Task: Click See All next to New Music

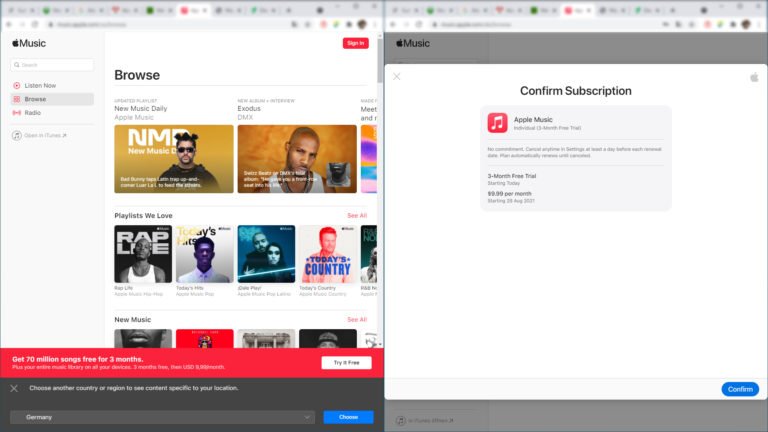Action: point(357,319)
